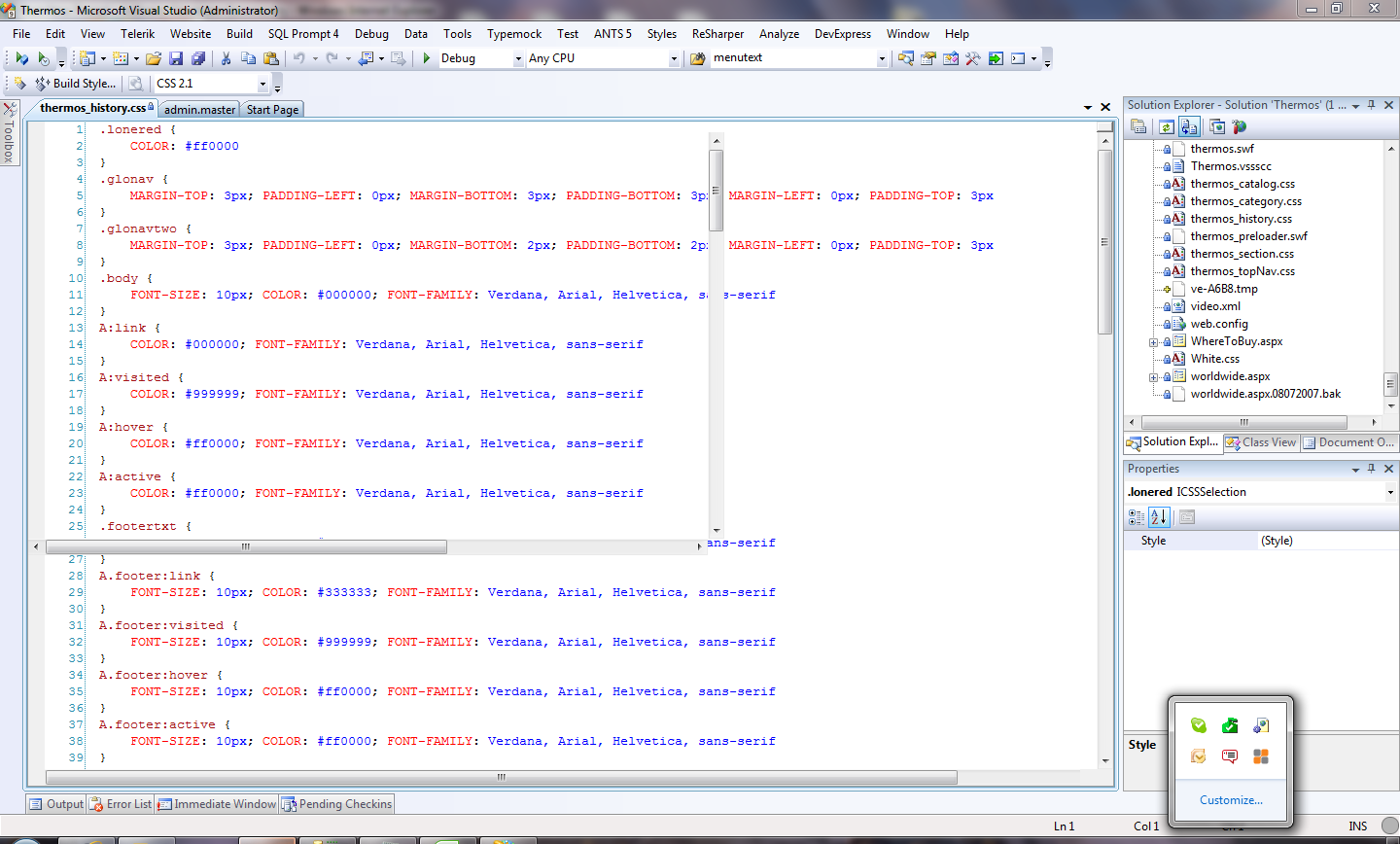Select video.xml in Solution Explorer
The image size is (1400, 844).
[x=1215, y=306]
